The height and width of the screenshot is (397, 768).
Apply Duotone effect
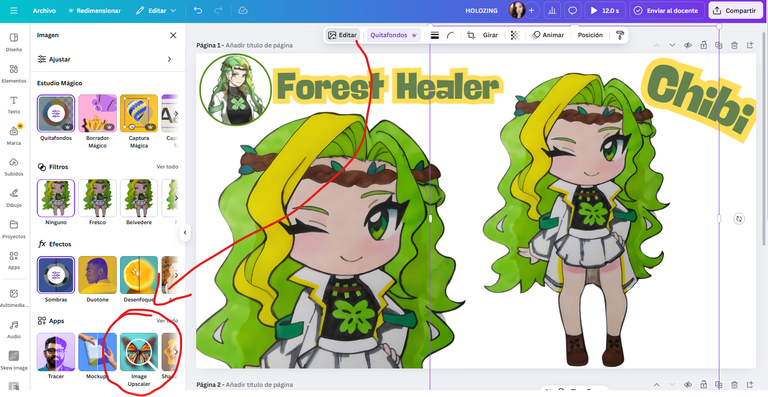[97, 275]
